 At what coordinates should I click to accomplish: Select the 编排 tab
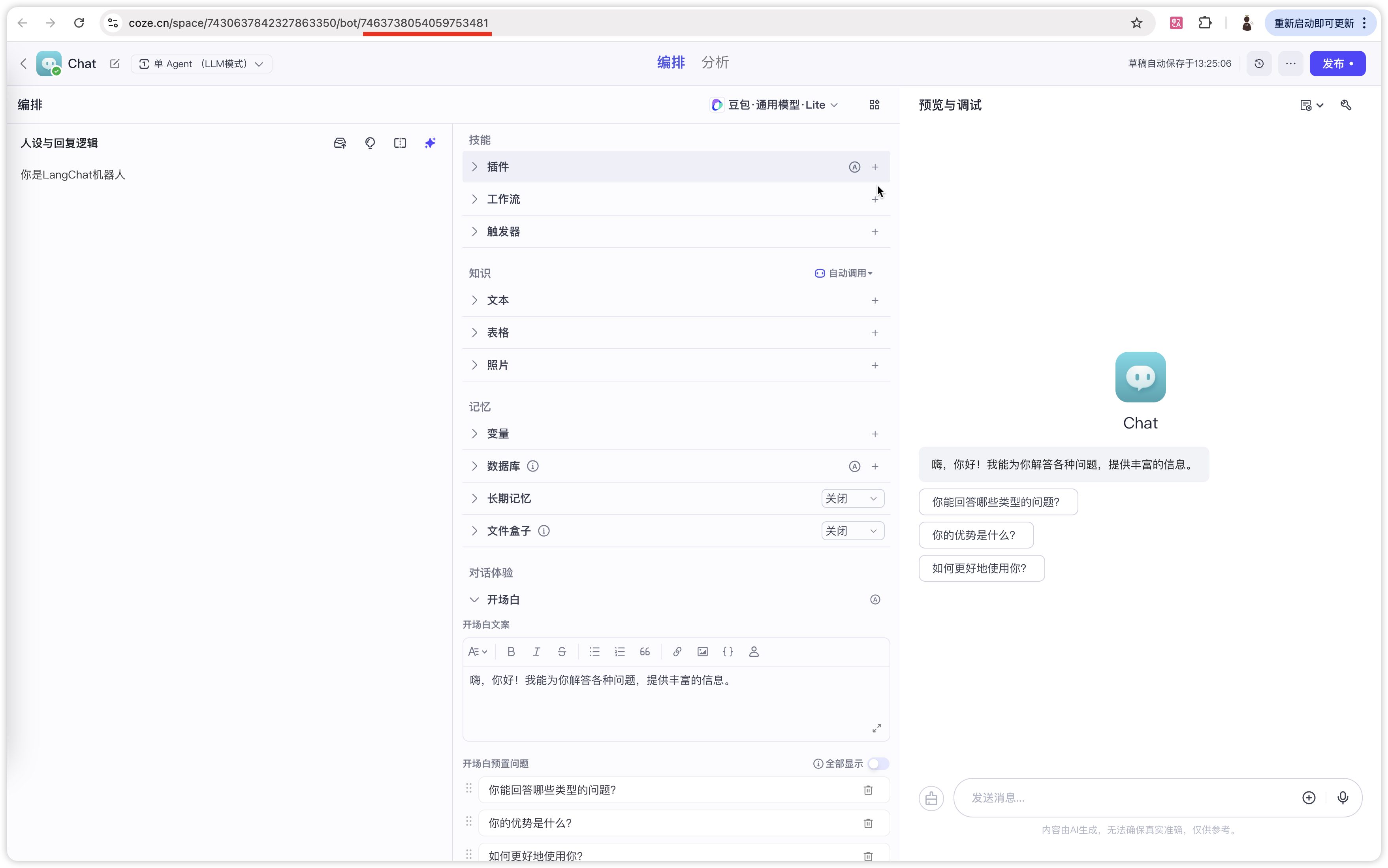(670, 62)
